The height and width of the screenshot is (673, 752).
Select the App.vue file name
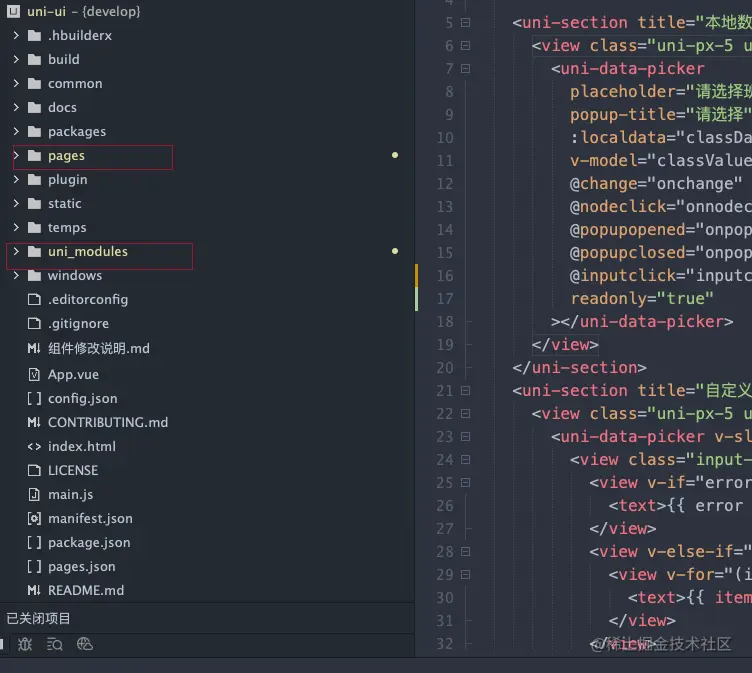[x=73, y=374]
